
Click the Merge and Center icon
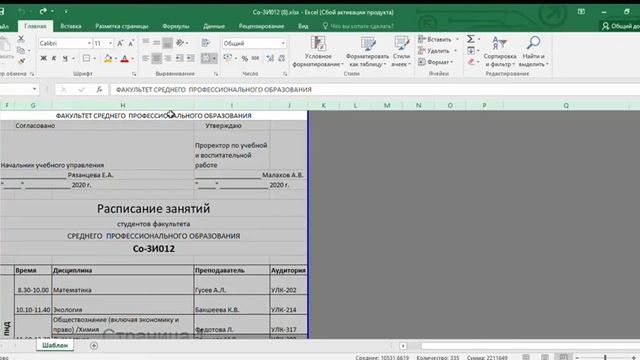click(206, 58)
